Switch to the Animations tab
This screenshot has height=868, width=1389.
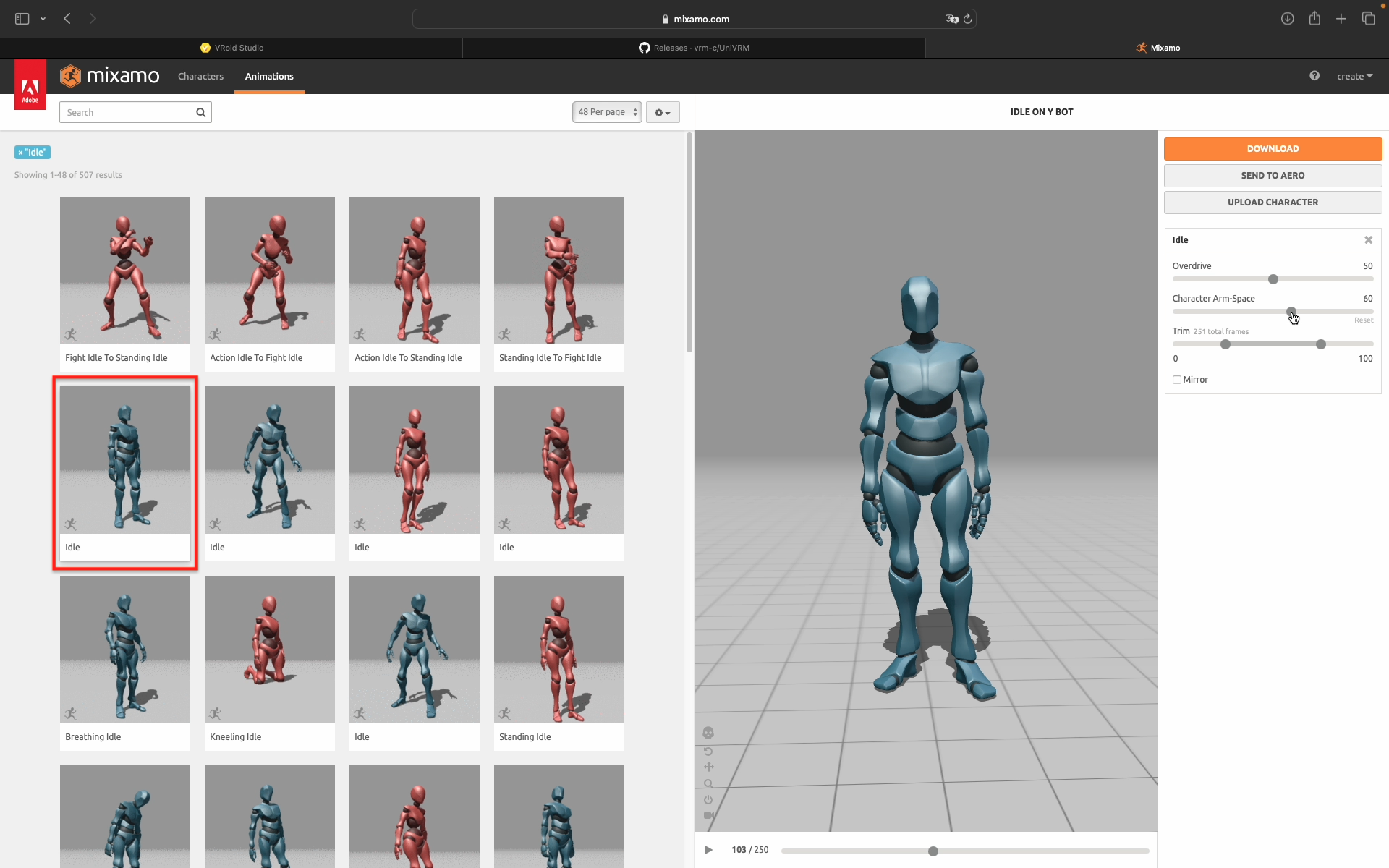[269, 76]
